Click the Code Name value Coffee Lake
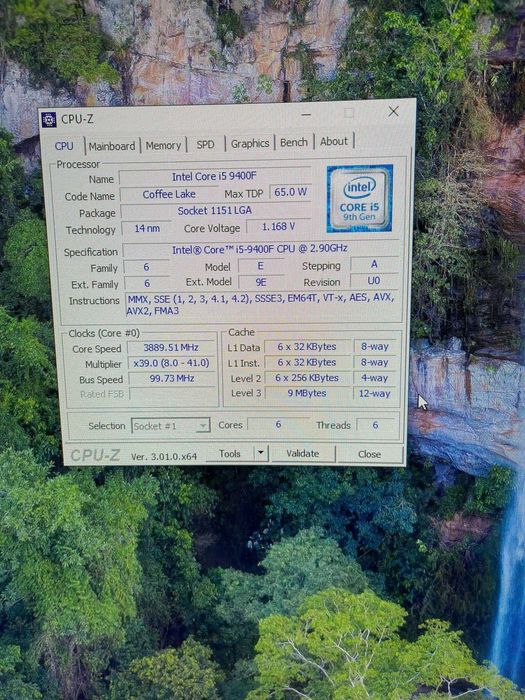The image size is (525, 700). [x=169, y=194]
